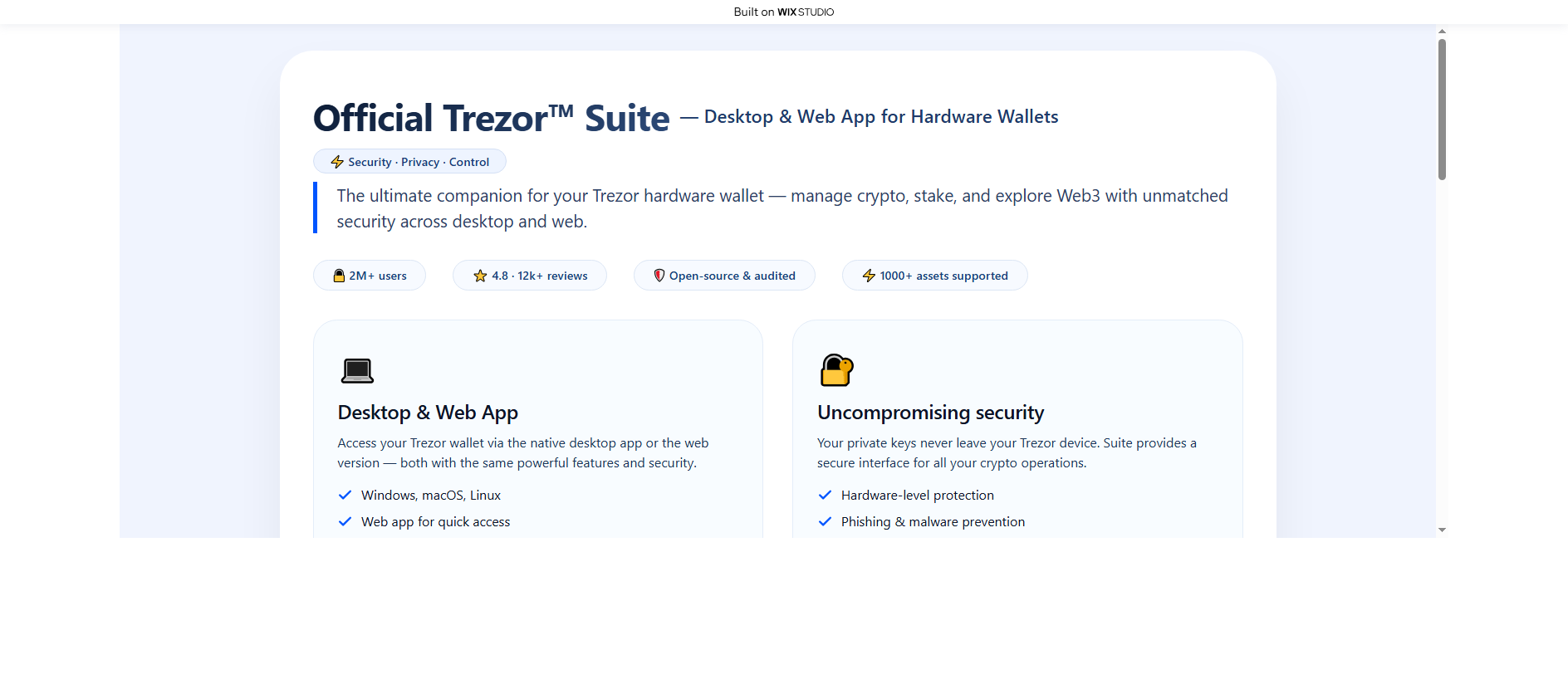Click the Desktop & Web App card heading
1568x679 pixels.
click(x=428, y=413)
